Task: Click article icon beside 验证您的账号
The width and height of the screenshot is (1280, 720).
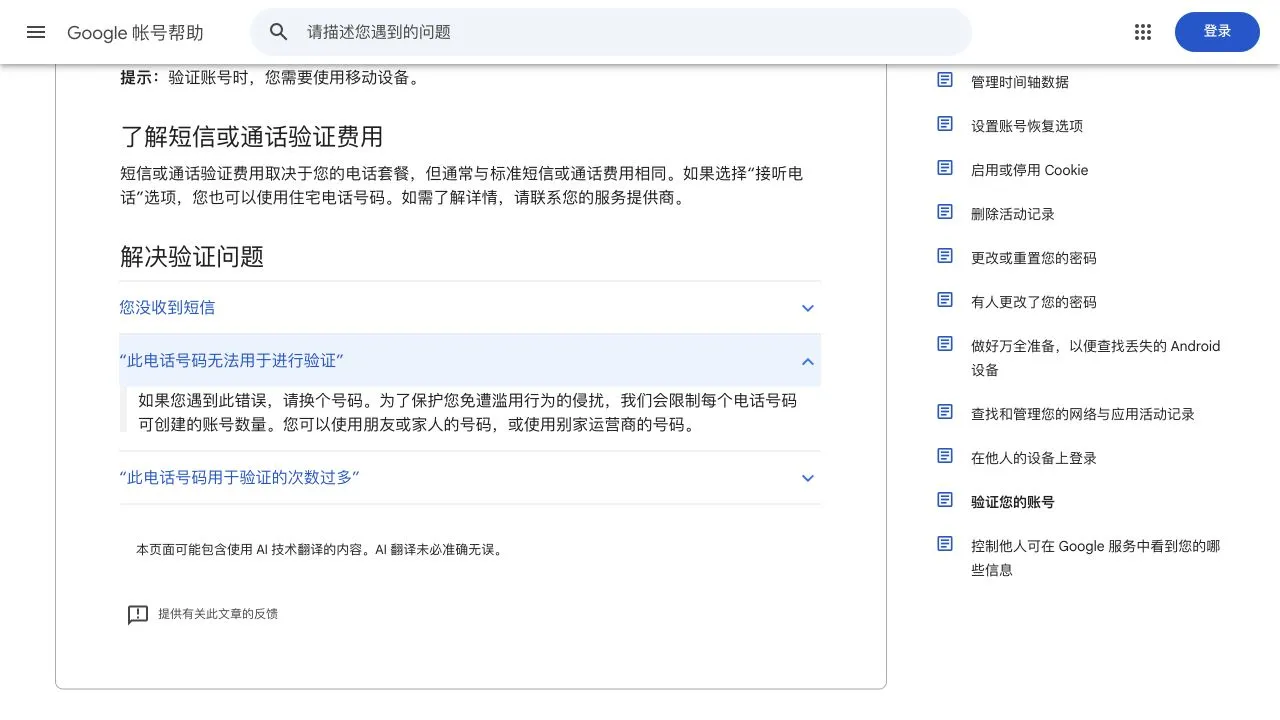Action: click(945, 500)
